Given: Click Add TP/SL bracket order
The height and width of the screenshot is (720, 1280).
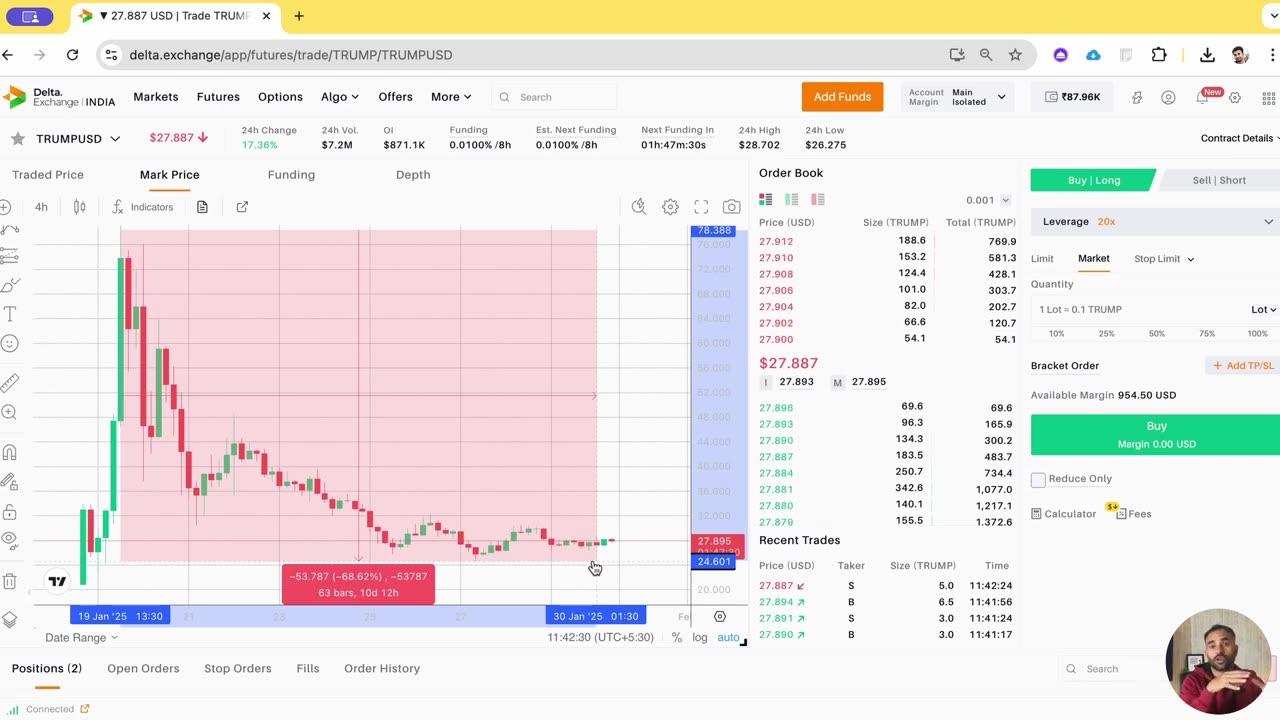Looking at the screenshot, I should pyautogui.click(x=1243, y=366).
